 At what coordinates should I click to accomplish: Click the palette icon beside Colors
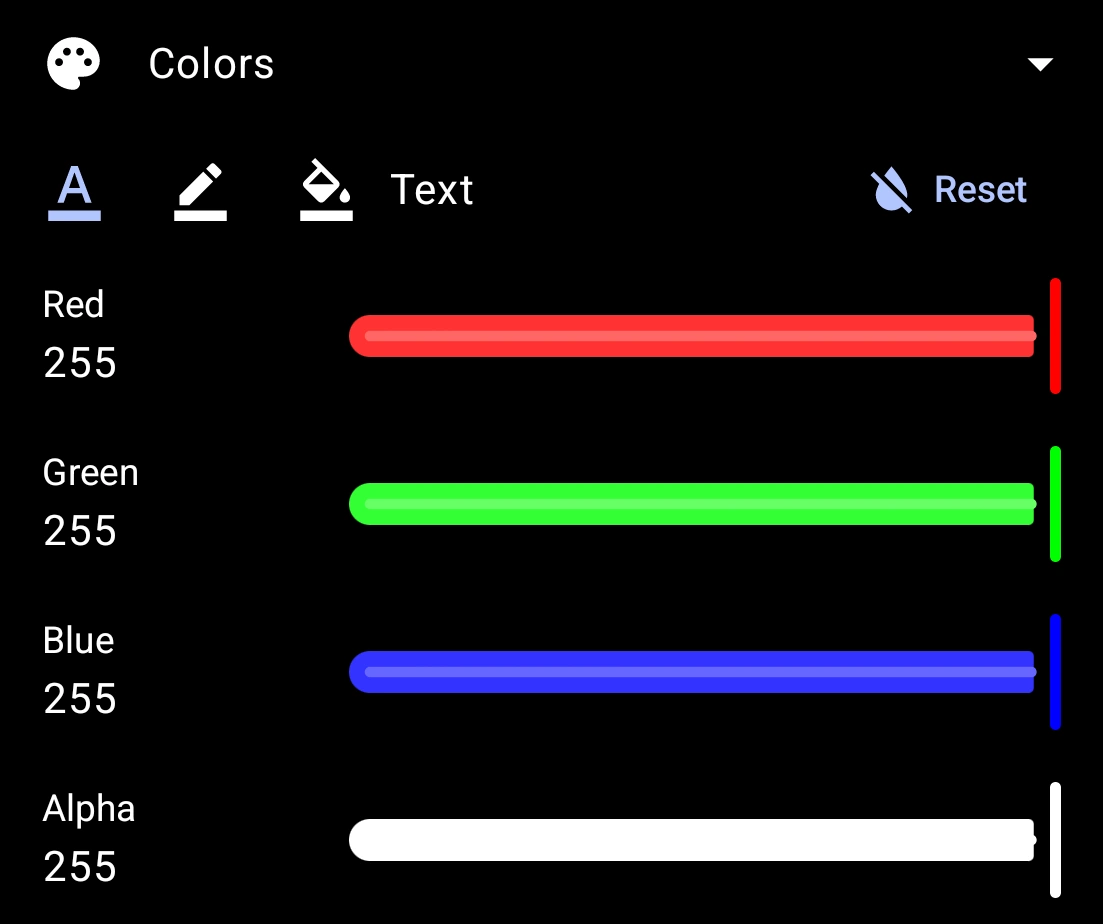[74, 62]
